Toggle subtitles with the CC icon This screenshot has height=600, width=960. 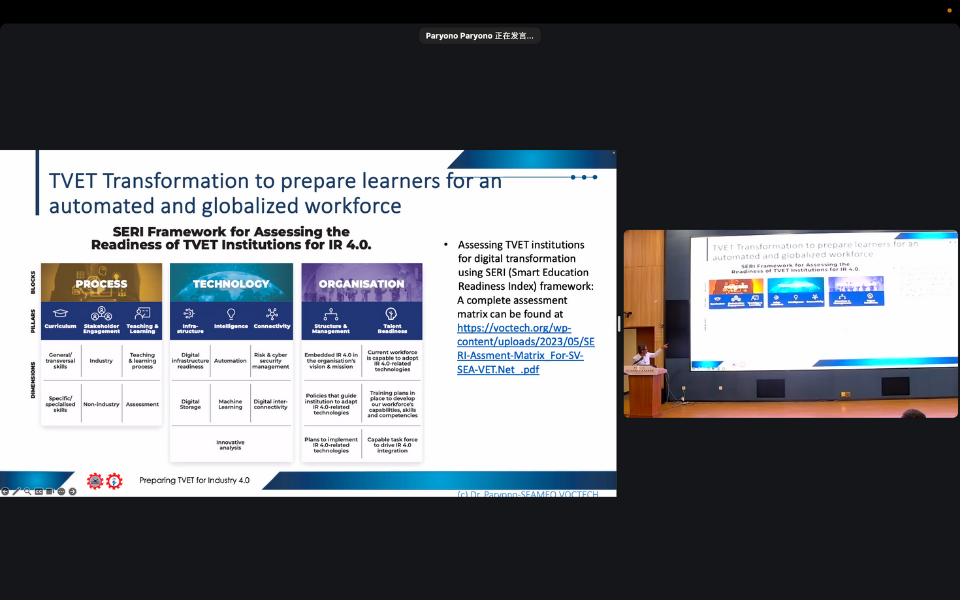39,491
